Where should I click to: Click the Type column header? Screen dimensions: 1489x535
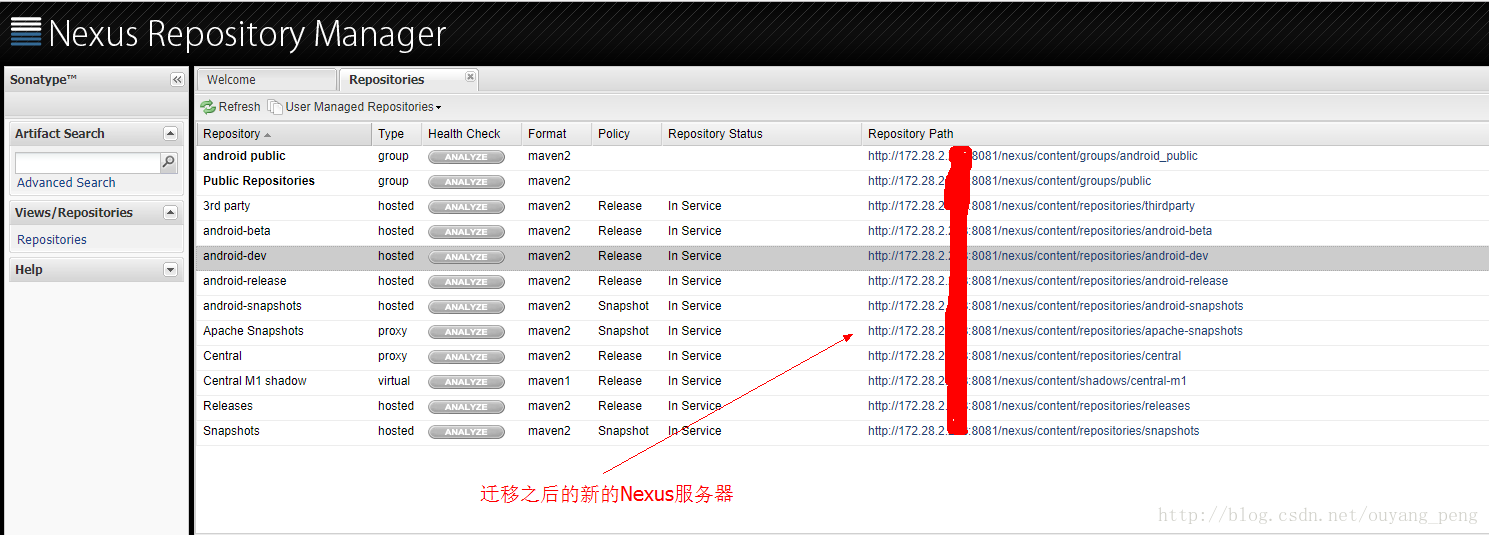[x=397, y=134]
